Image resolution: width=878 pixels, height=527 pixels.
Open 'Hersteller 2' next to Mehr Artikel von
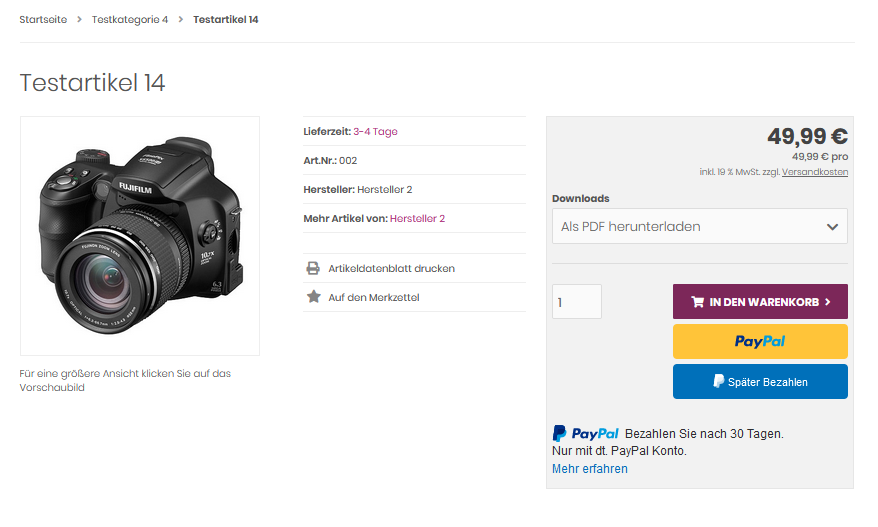(417, 218)
